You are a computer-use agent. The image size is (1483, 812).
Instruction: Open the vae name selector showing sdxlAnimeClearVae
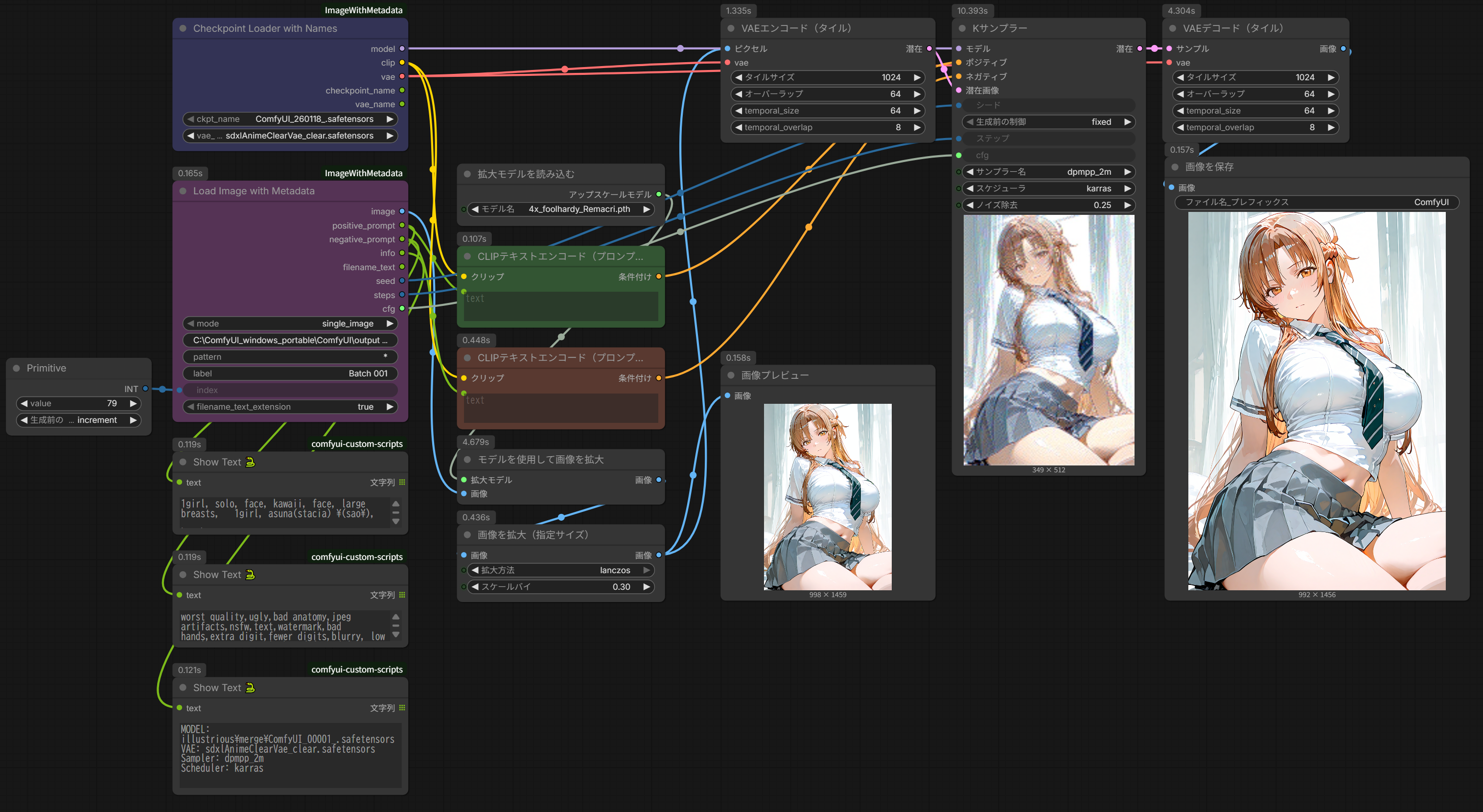click(290, 136)
